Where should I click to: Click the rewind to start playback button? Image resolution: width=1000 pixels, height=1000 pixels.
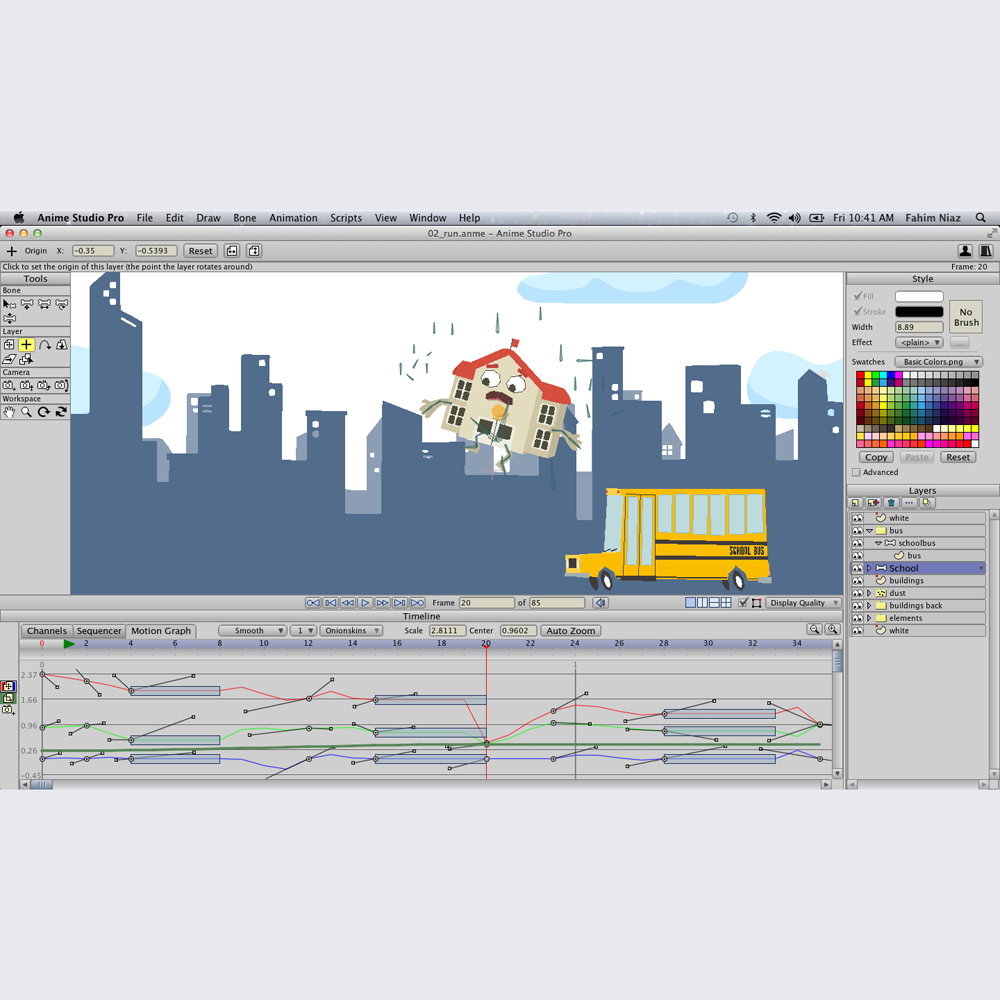pos(312,603)
